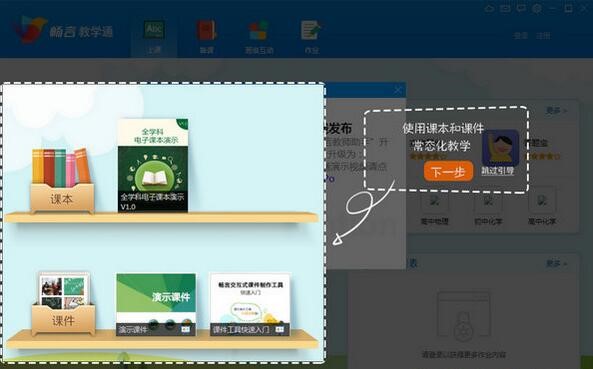
Task: Click the icon on 课件工具快速入门 label bar
Action: (279, 330)
